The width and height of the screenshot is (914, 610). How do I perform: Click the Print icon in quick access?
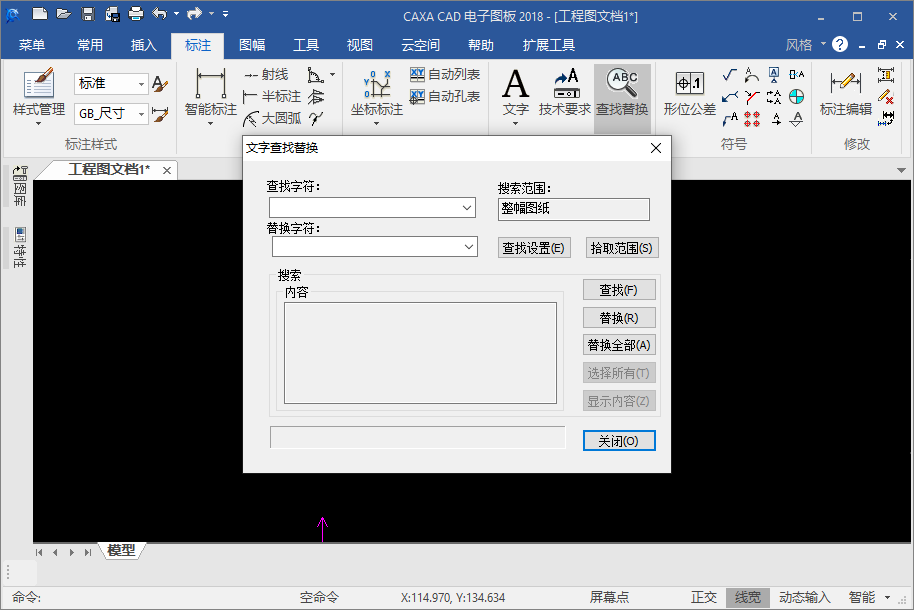(136, 14)
